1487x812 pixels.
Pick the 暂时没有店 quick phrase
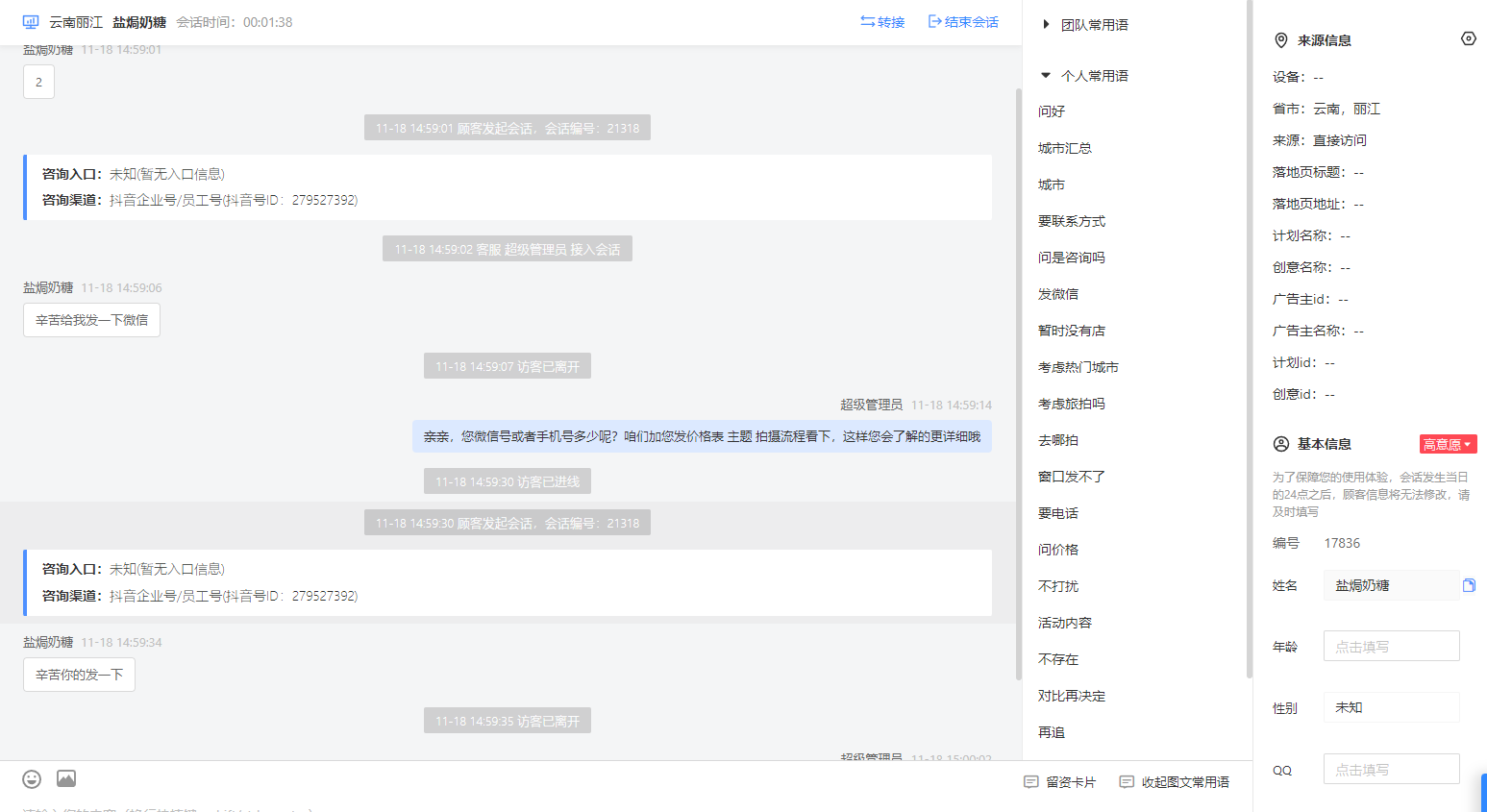click(x=1072, y=331)
